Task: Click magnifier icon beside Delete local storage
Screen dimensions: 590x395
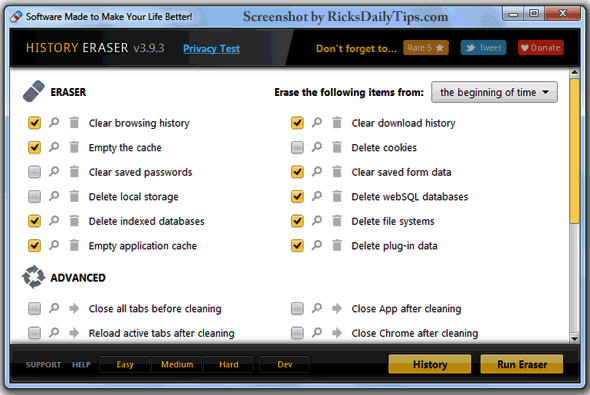Action: coord(54,196)
